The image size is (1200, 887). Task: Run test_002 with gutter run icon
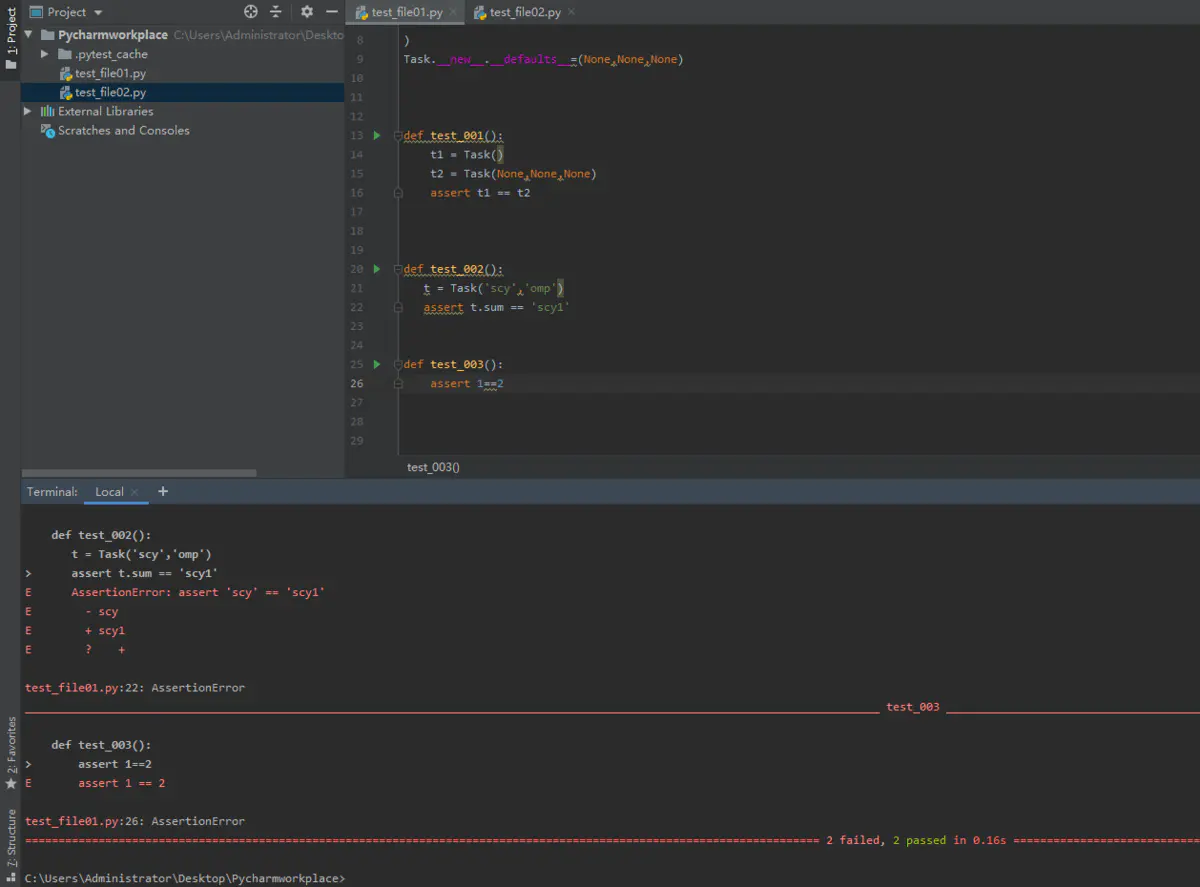[x=377, y=269]
